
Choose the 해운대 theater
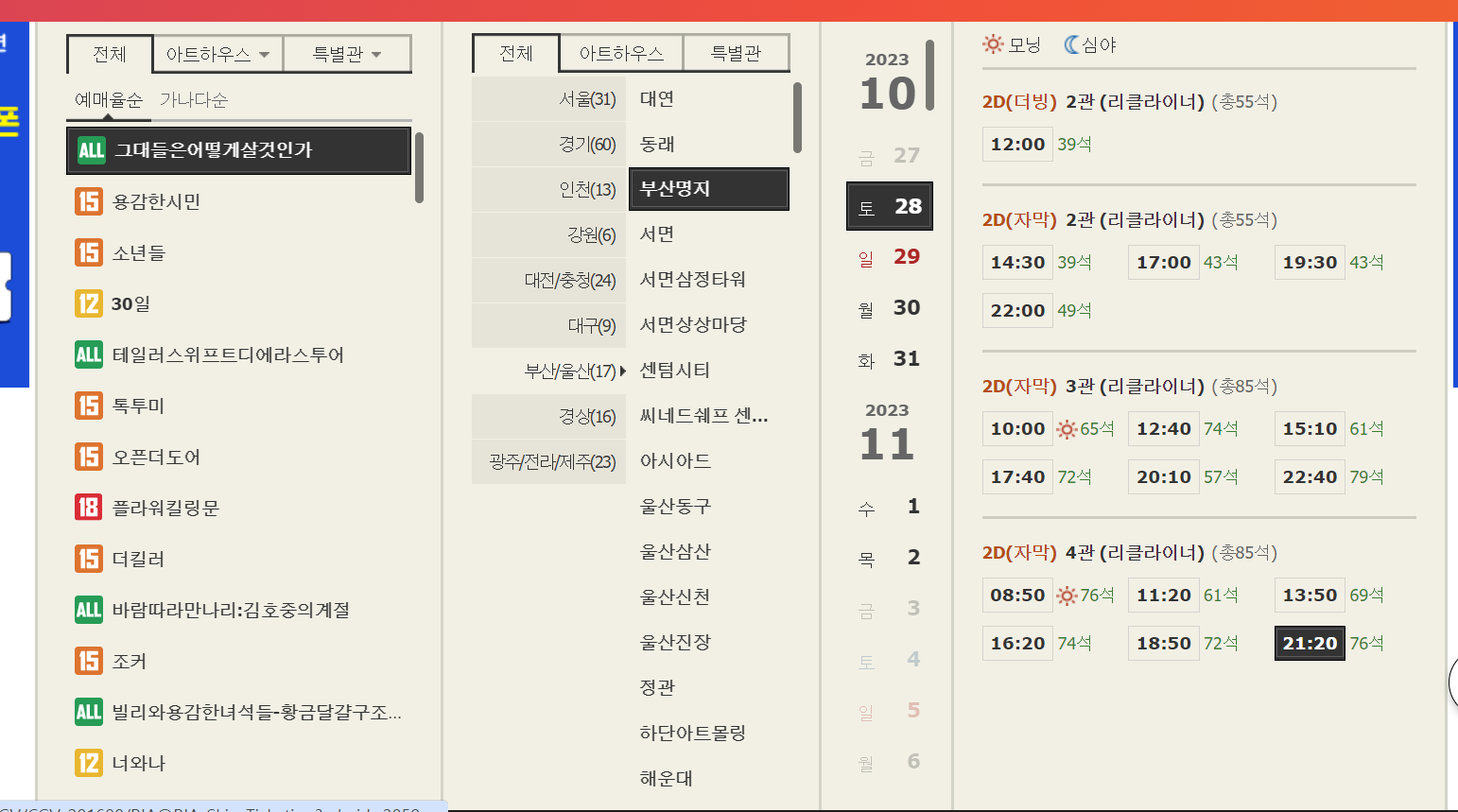(x=667, y=779)
